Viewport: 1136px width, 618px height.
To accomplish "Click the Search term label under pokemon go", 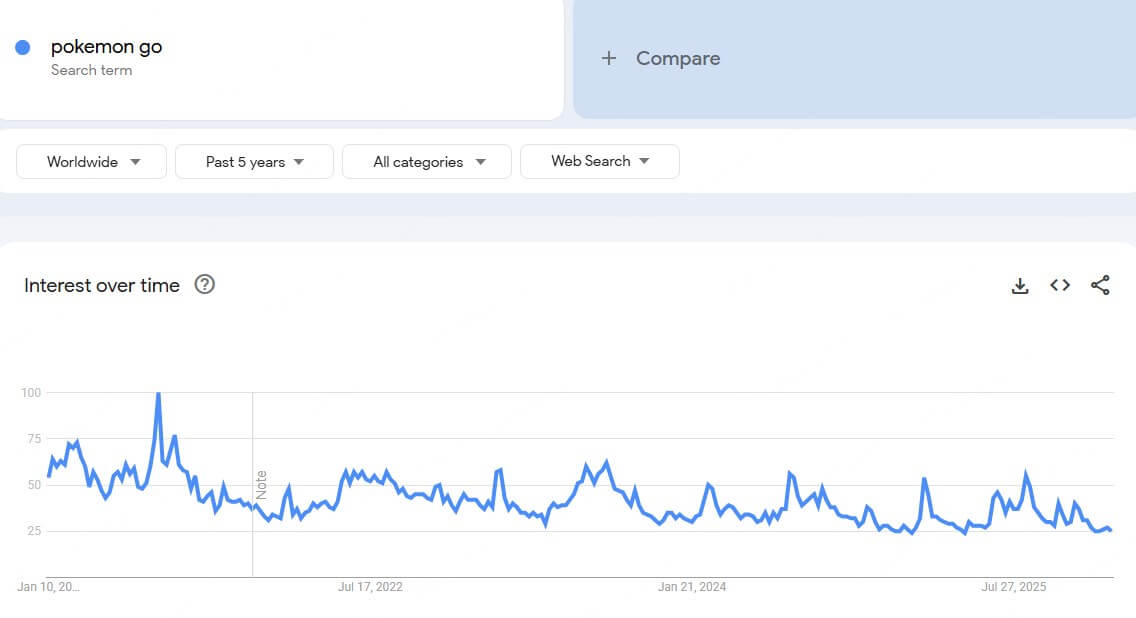I will [x=91, y=70].
